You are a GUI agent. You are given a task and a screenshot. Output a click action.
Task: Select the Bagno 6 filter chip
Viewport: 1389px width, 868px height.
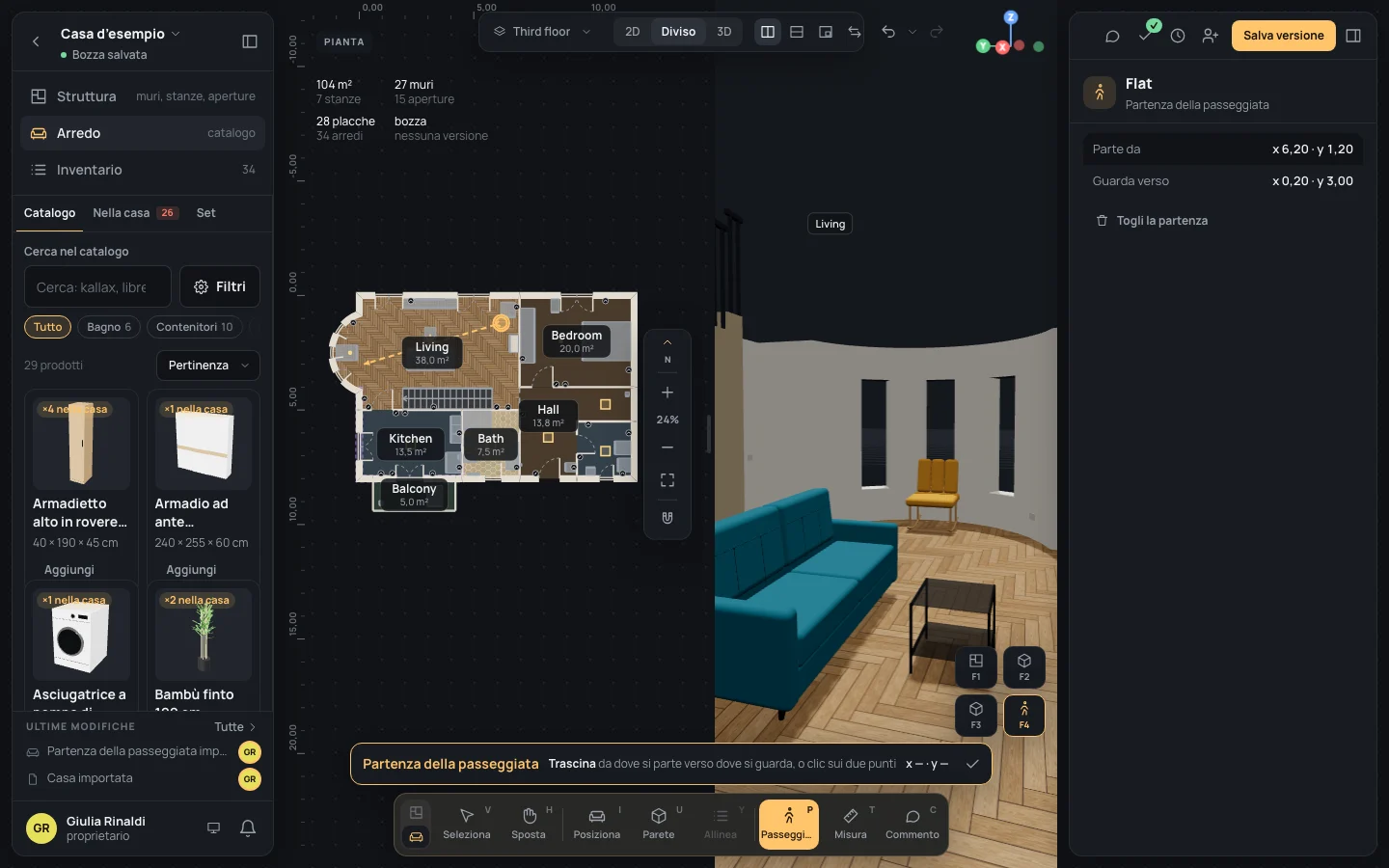click(109, 327)
